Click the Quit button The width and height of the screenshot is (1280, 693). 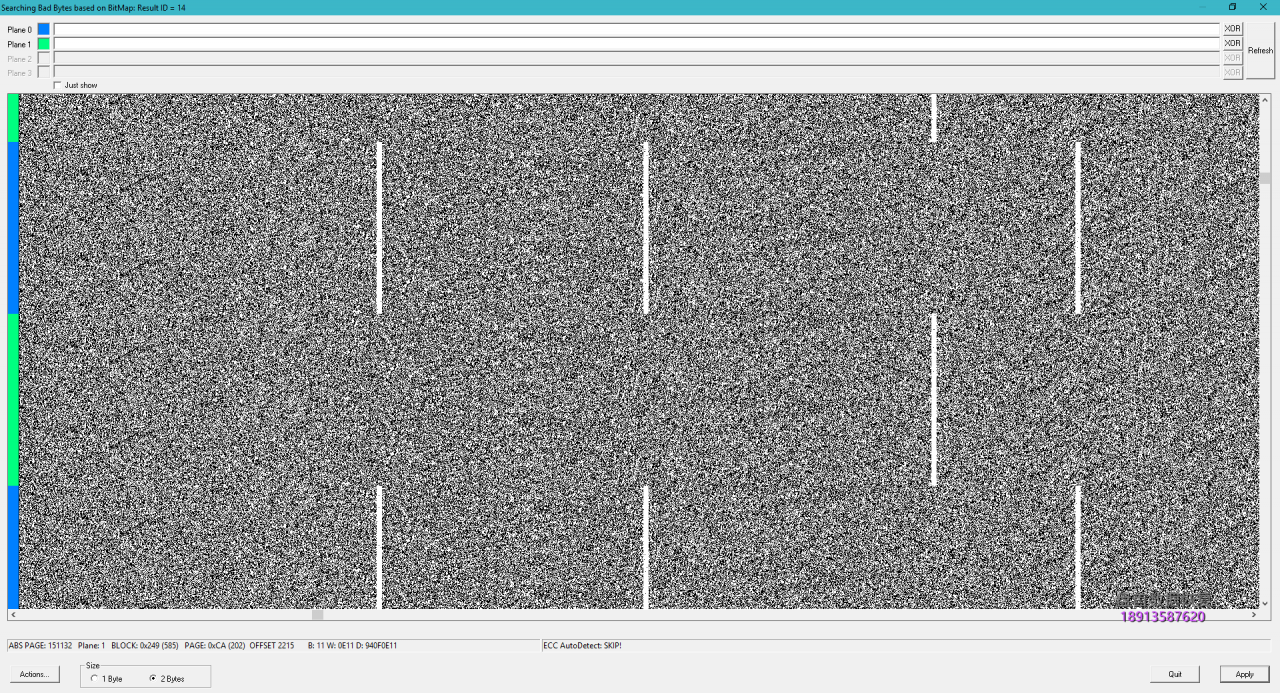click(1175, 674)
